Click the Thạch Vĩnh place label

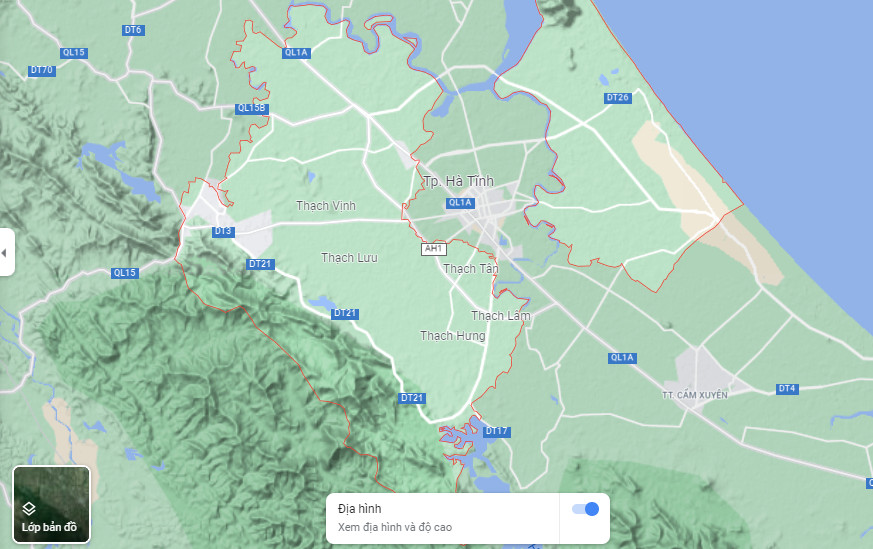[326, 205]
